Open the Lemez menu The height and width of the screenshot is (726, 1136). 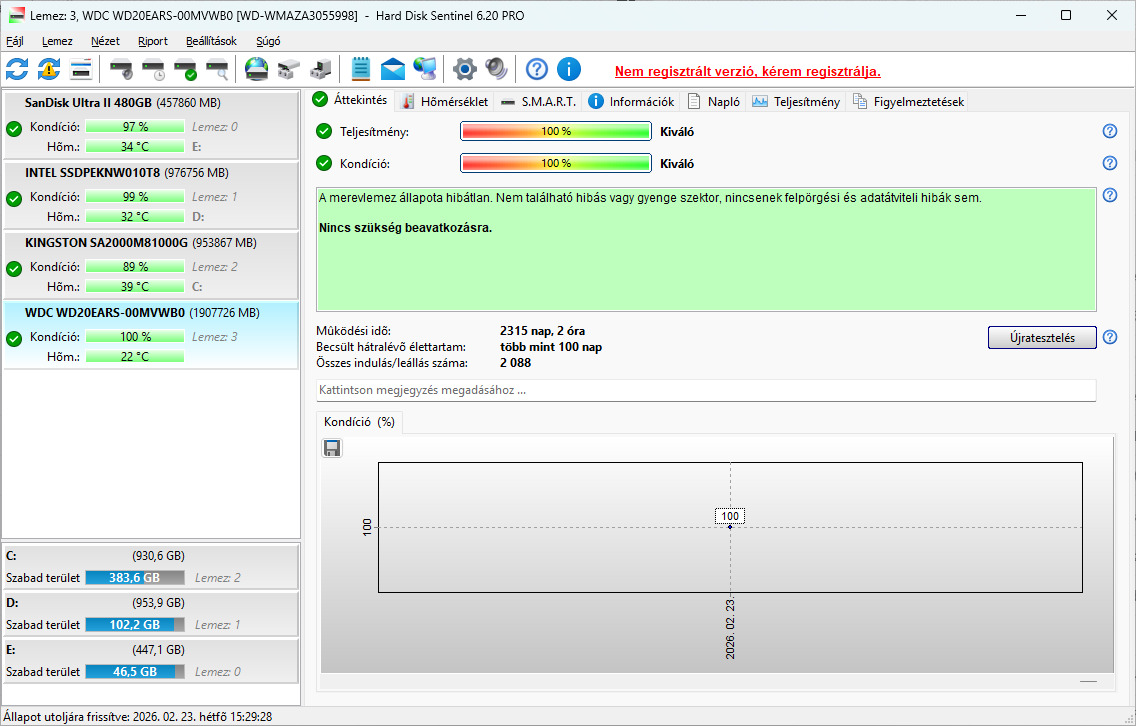(57, 41)
